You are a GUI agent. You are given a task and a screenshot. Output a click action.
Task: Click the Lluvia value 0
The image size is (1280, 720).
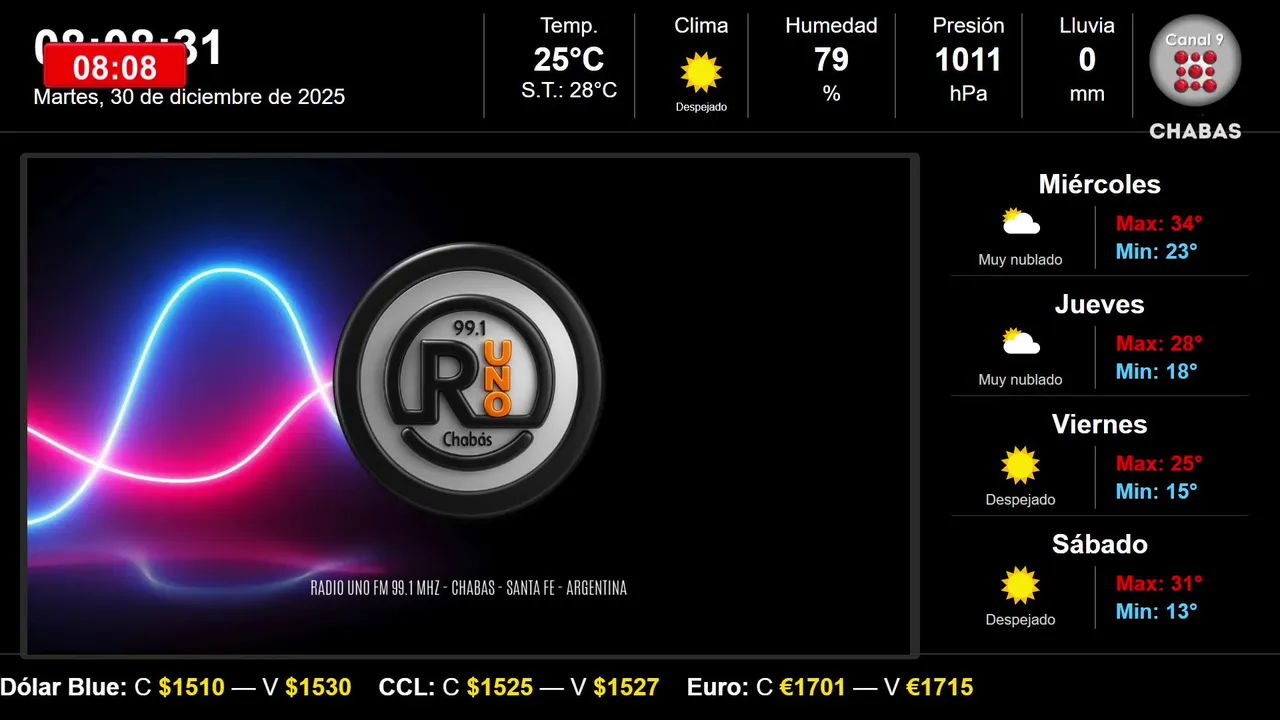1087,60
